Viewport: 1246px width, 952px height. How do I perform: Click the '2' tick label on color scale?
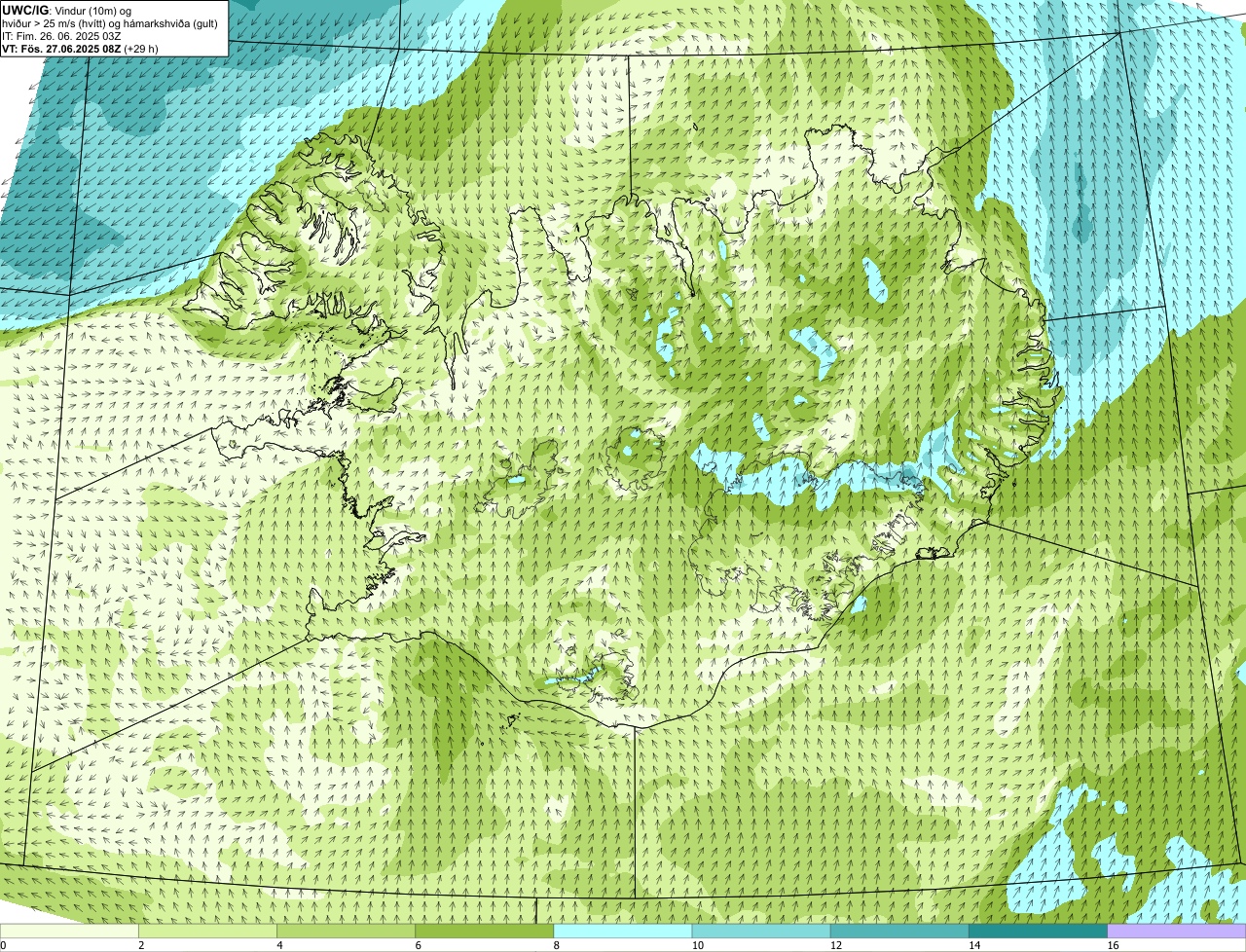click(141, 945)
